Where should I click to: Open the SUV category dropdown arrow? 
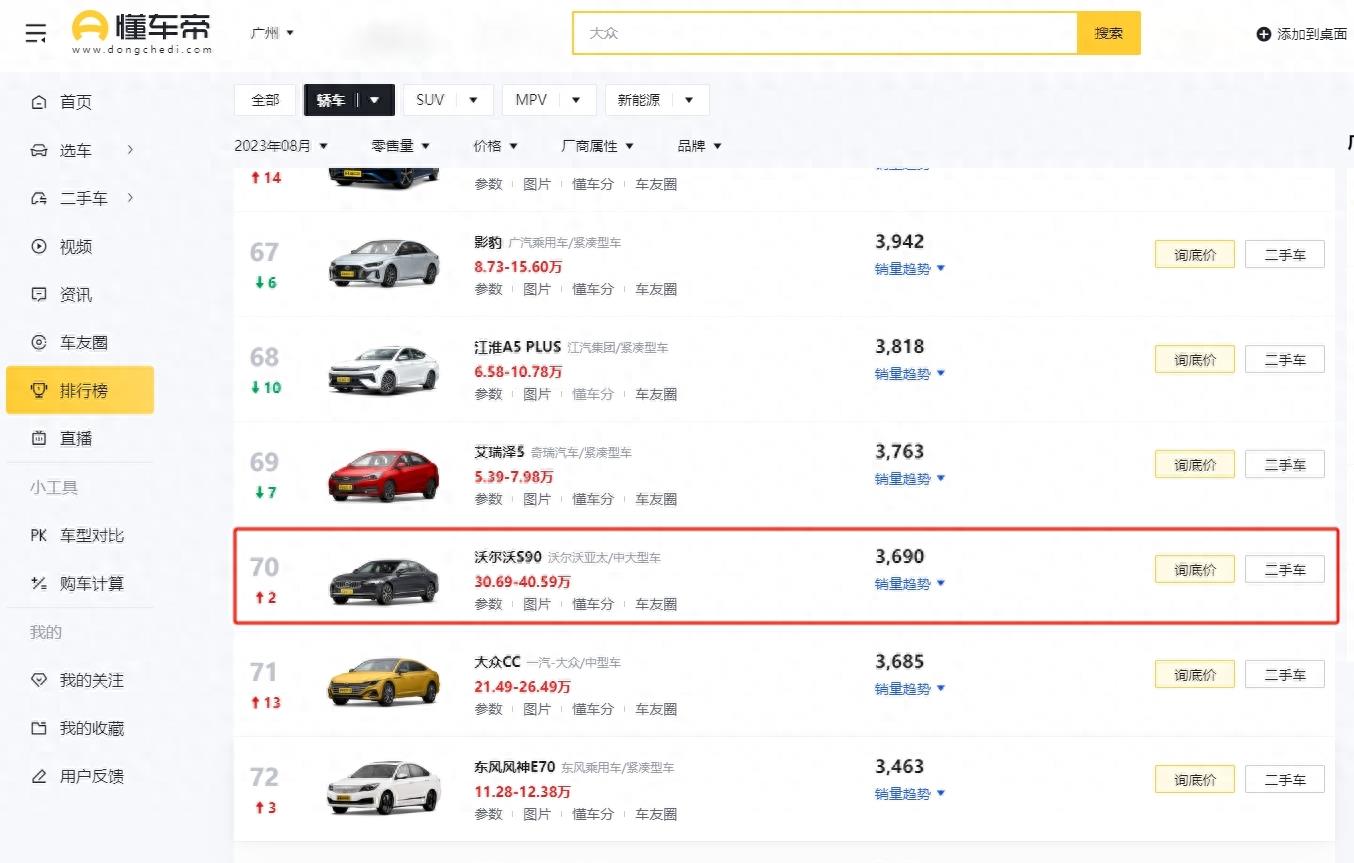(473, 100)
